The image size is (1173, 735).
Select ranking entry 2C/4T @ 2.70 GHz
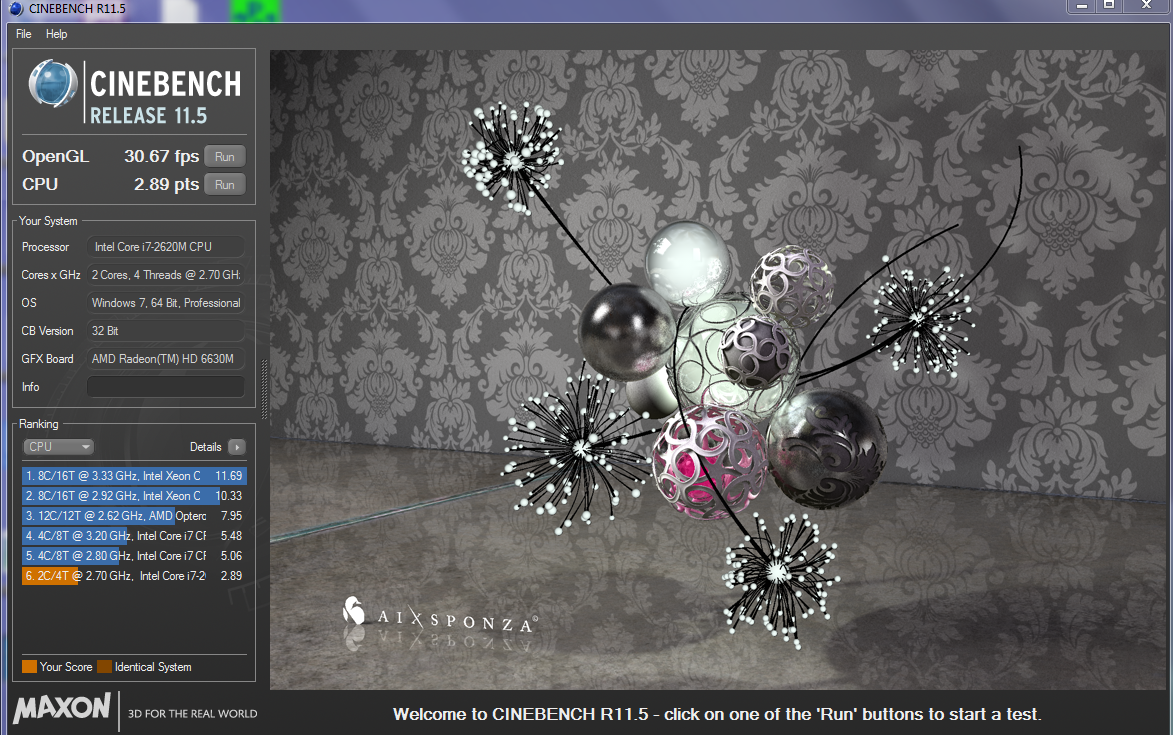click(x=134, y=576)
